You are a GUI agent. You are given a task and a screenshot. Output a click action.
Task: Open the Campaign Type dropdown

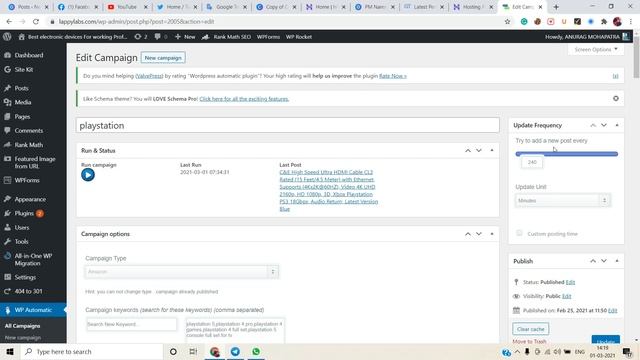182,272
